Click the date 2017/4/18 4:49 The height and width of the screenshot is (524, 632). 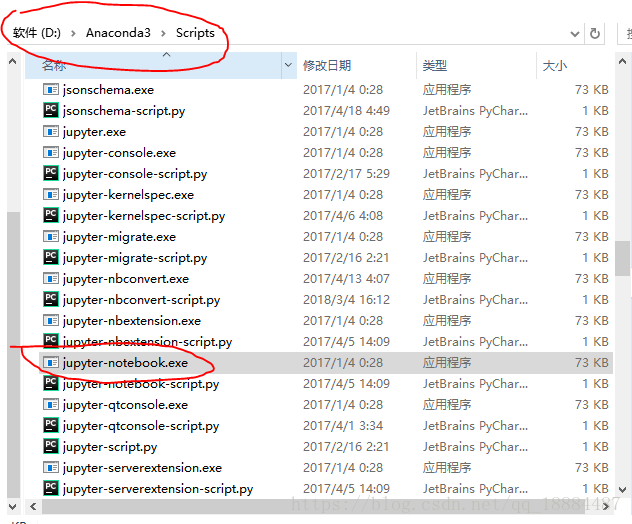click(x=347, y=110)
